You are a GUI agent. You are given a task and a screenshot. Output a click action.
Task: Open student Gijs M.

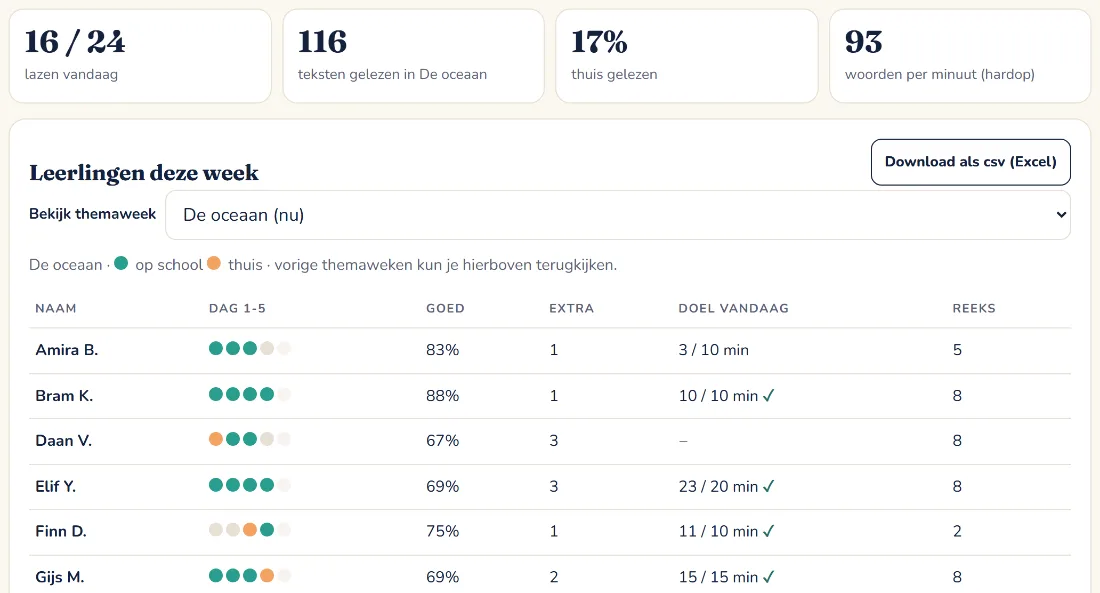(60, 577)
